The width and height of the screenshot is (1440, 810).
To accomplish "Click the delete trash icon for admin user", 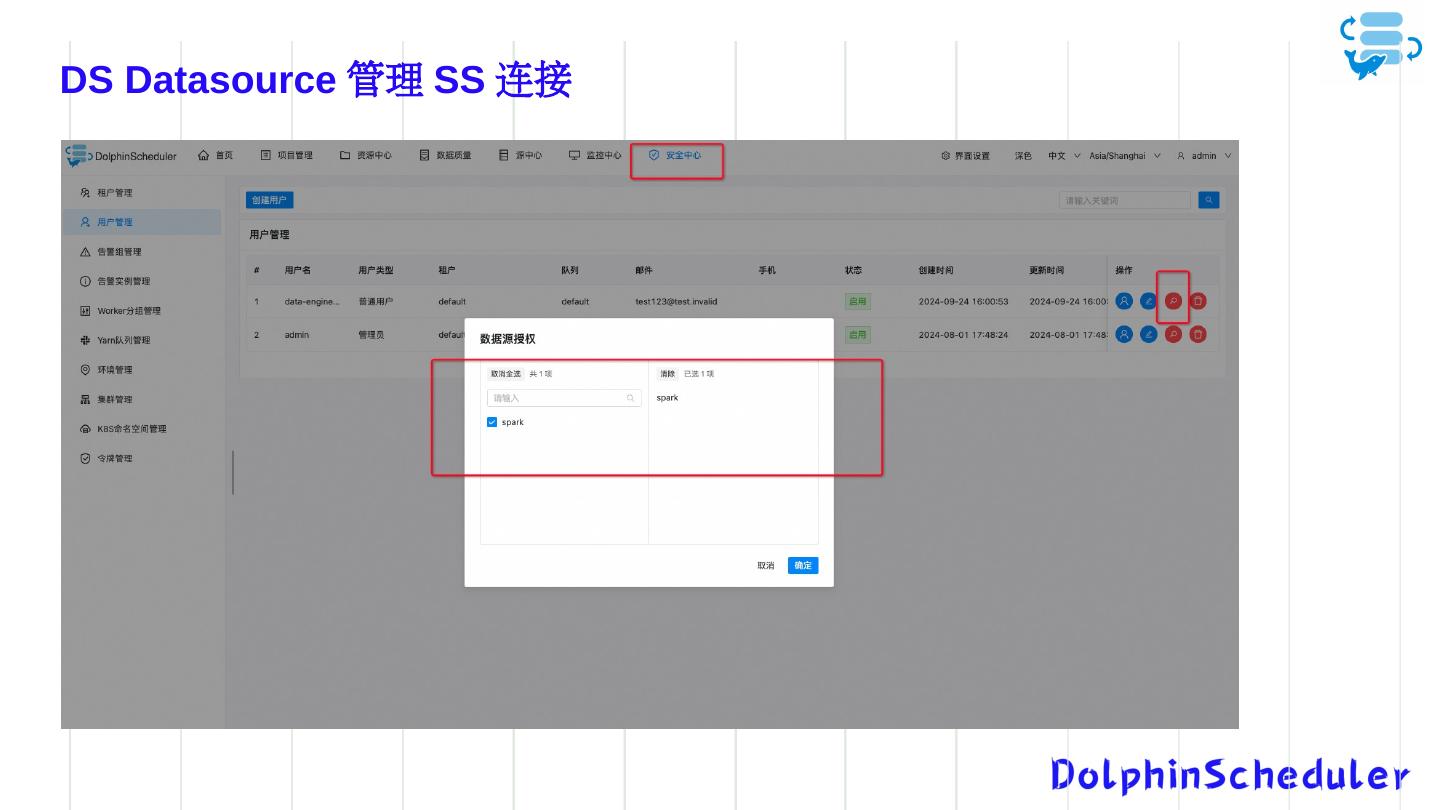I will (x=1198, y=335).
